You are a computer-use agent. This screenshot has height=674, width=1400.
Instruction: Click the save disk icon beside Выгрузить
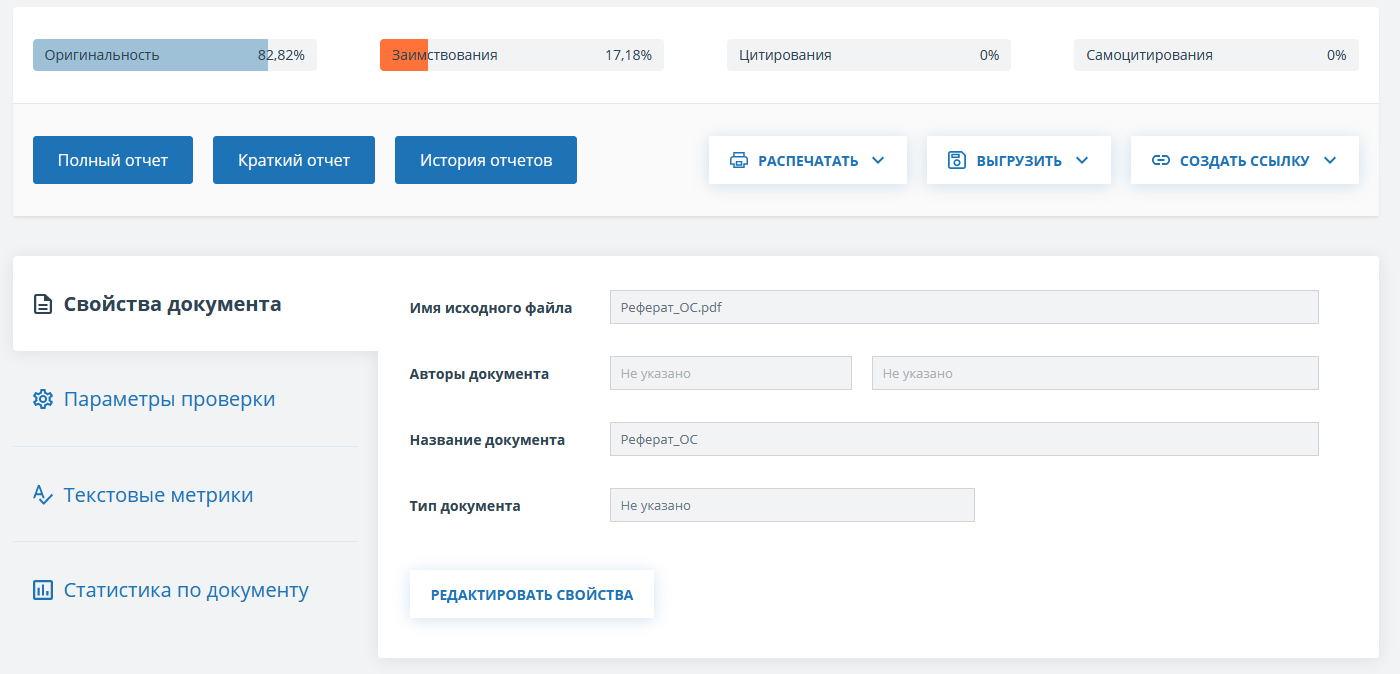coord(957,160)
